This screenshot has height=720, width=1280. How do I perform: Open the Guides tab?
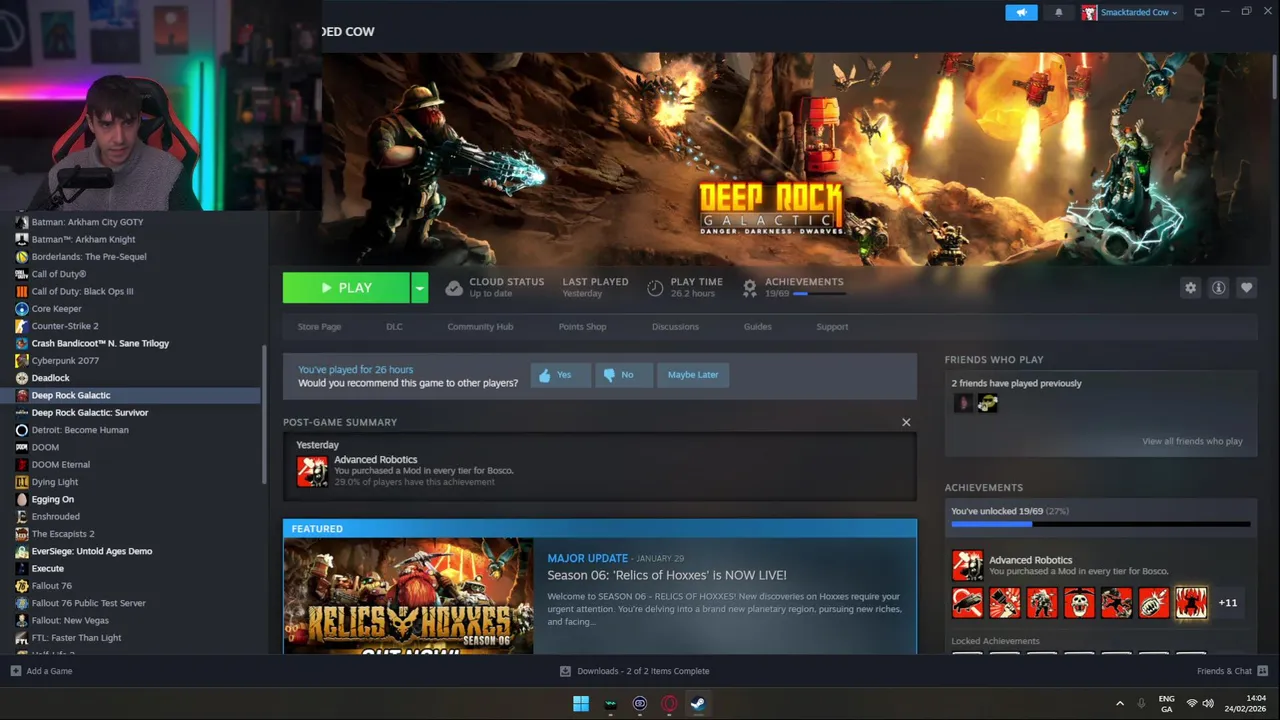pos(757,327)
